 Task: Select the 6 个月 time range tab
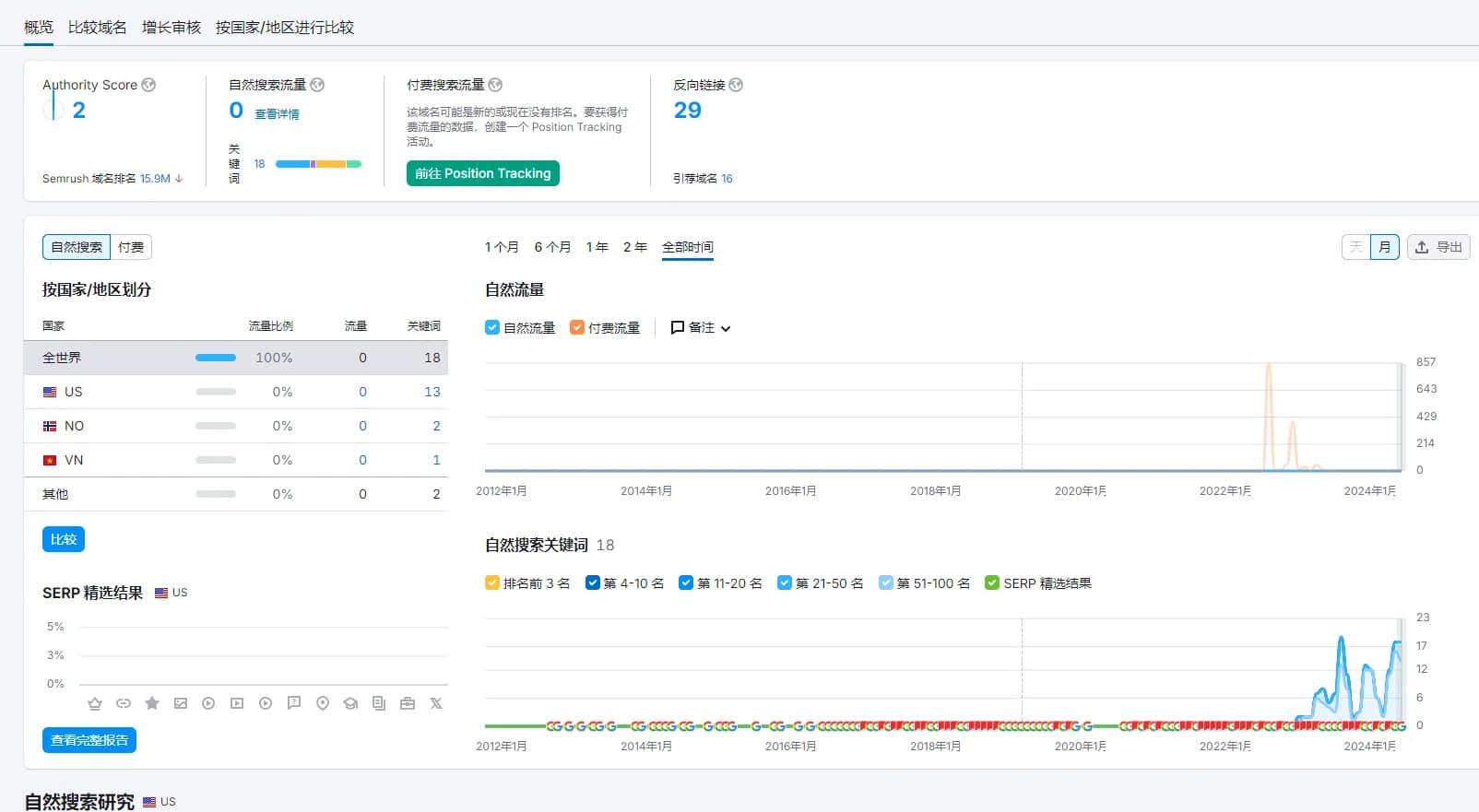[x=552, y=247]
